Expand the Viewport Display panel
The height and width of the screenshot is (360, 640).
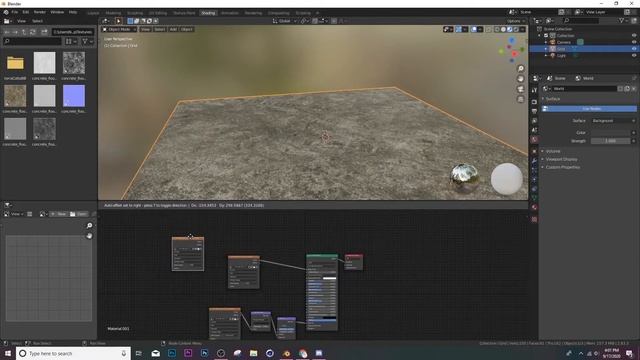pyautogui.click(x=561, y=159)
